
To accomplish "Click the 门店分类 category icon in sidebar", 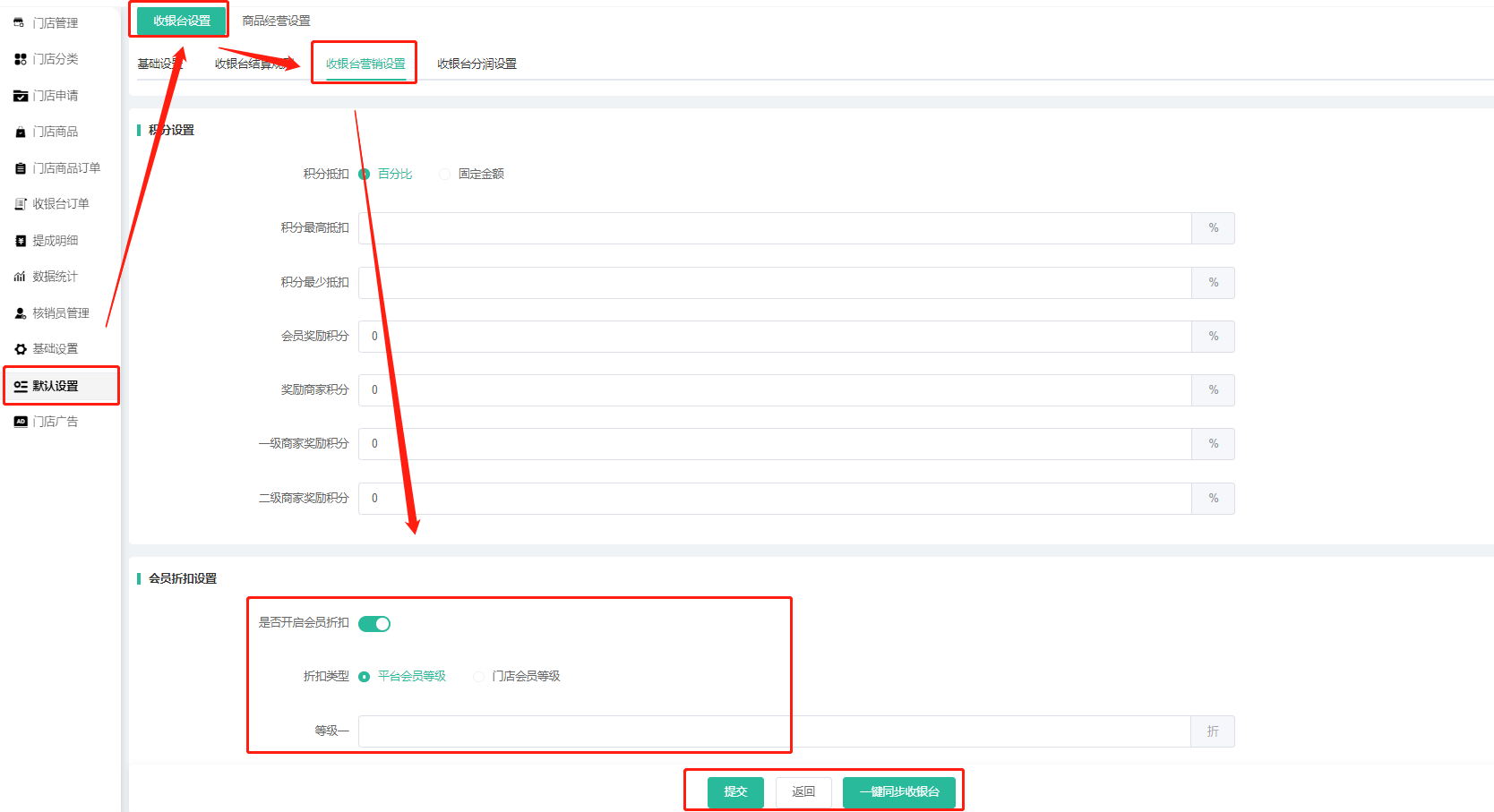I will (20, 59).
